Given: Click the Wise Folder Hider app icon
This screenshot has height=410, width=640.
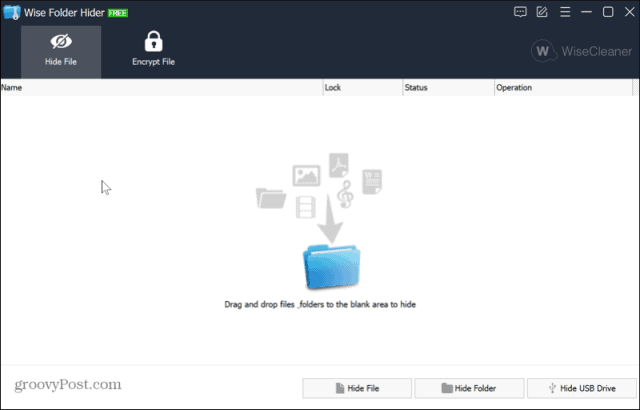Looking at the screenshot, I should click(x=12, y=13).
